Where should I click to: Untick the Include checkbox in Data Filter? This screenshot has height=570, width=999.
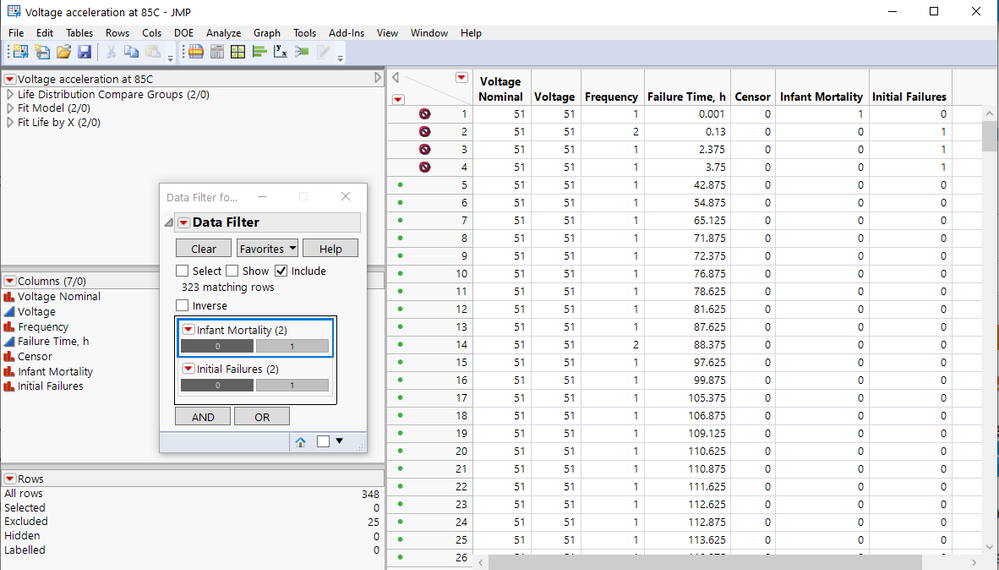coord(281,271)
